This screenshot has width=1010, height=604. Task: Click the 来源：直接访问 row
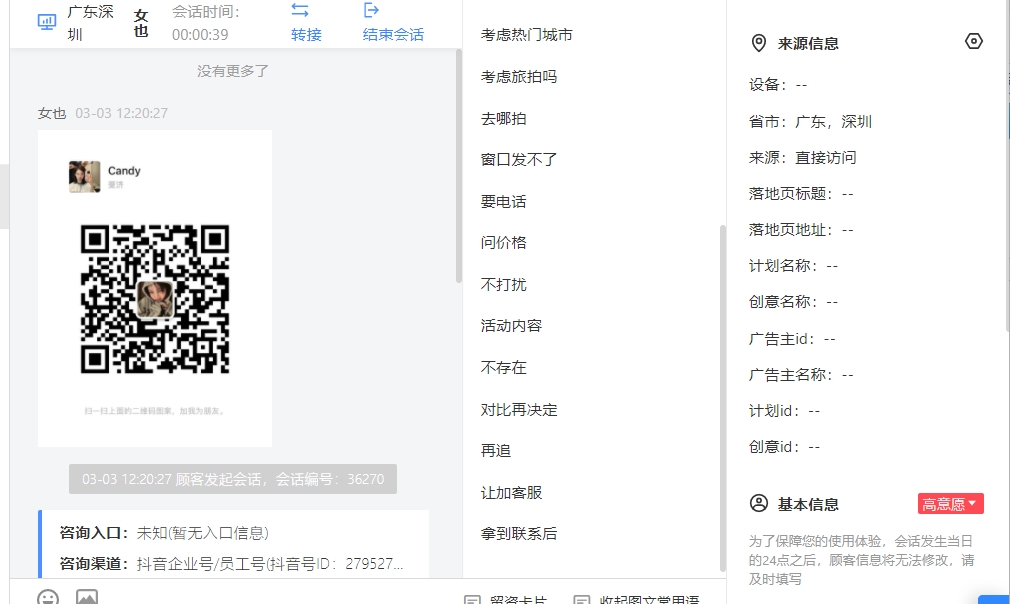pos(803,158)
